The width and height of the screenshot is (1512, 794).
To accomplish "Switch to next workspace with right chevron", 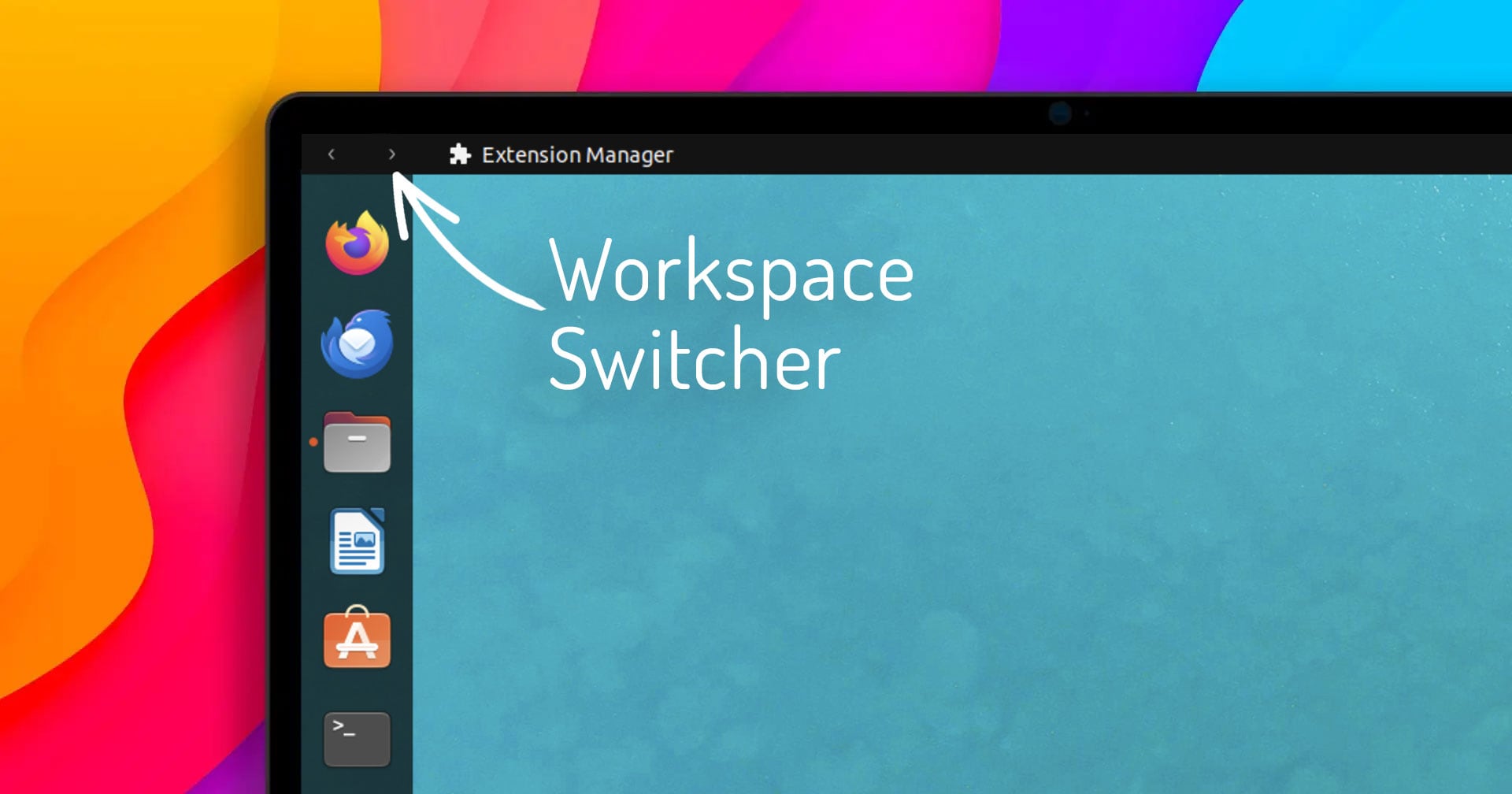I will (x=392, y=154).
